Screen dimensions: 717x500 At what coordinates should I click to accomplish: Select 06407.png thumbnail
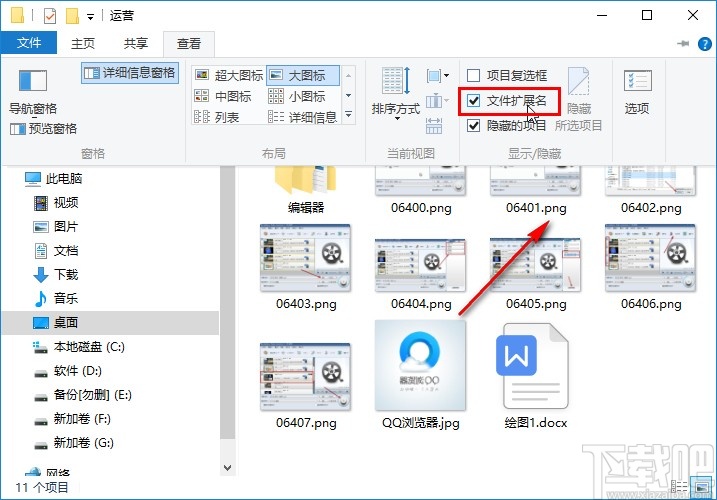[305, 377]
